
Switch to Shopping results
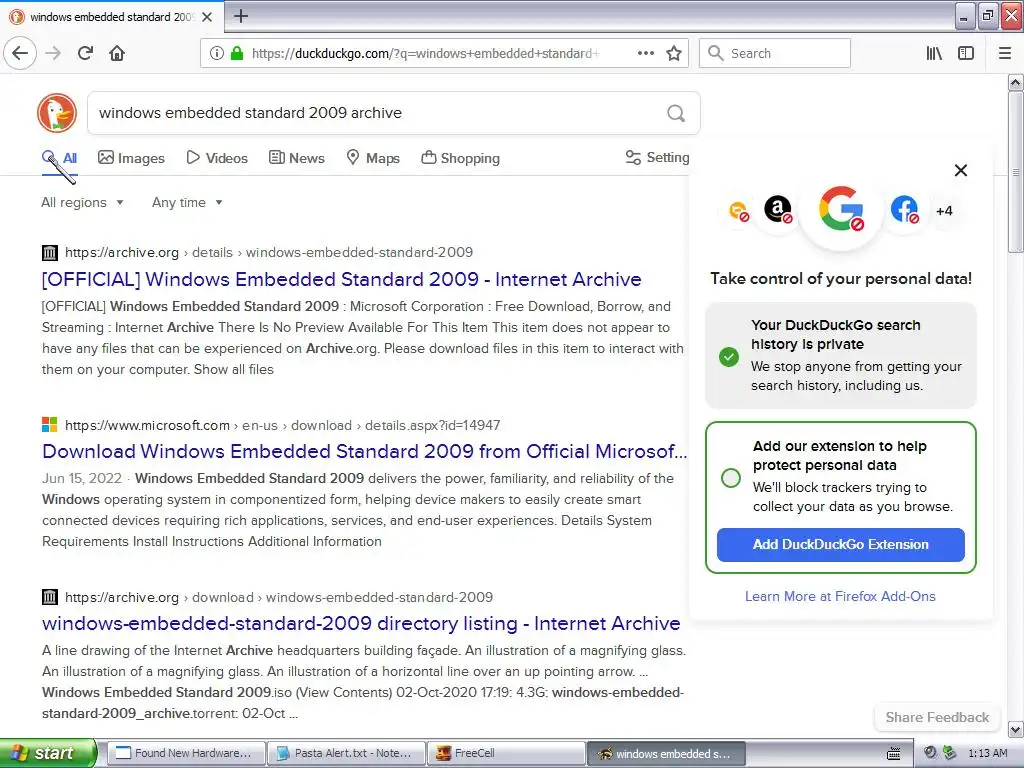[x=460, y=158]
